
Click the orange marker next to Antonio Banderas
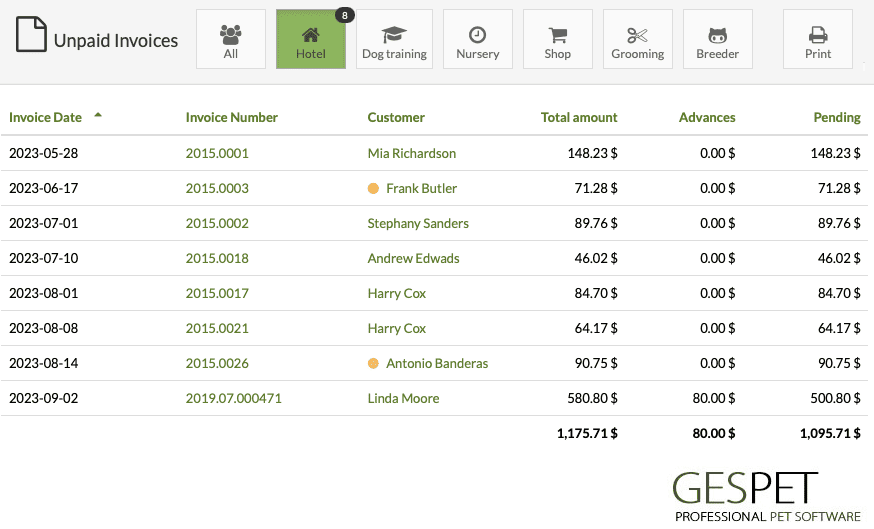pos(373,363)
